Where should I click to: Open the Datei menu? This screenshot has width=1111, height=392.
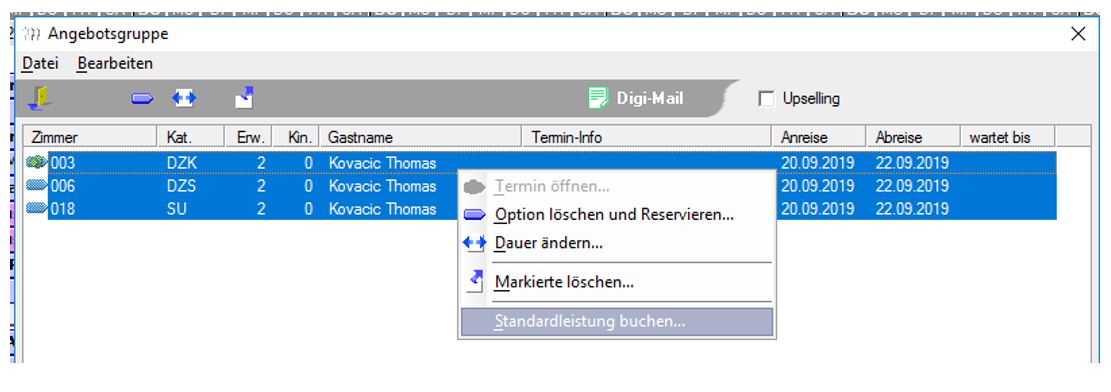[x=40, y=63]
